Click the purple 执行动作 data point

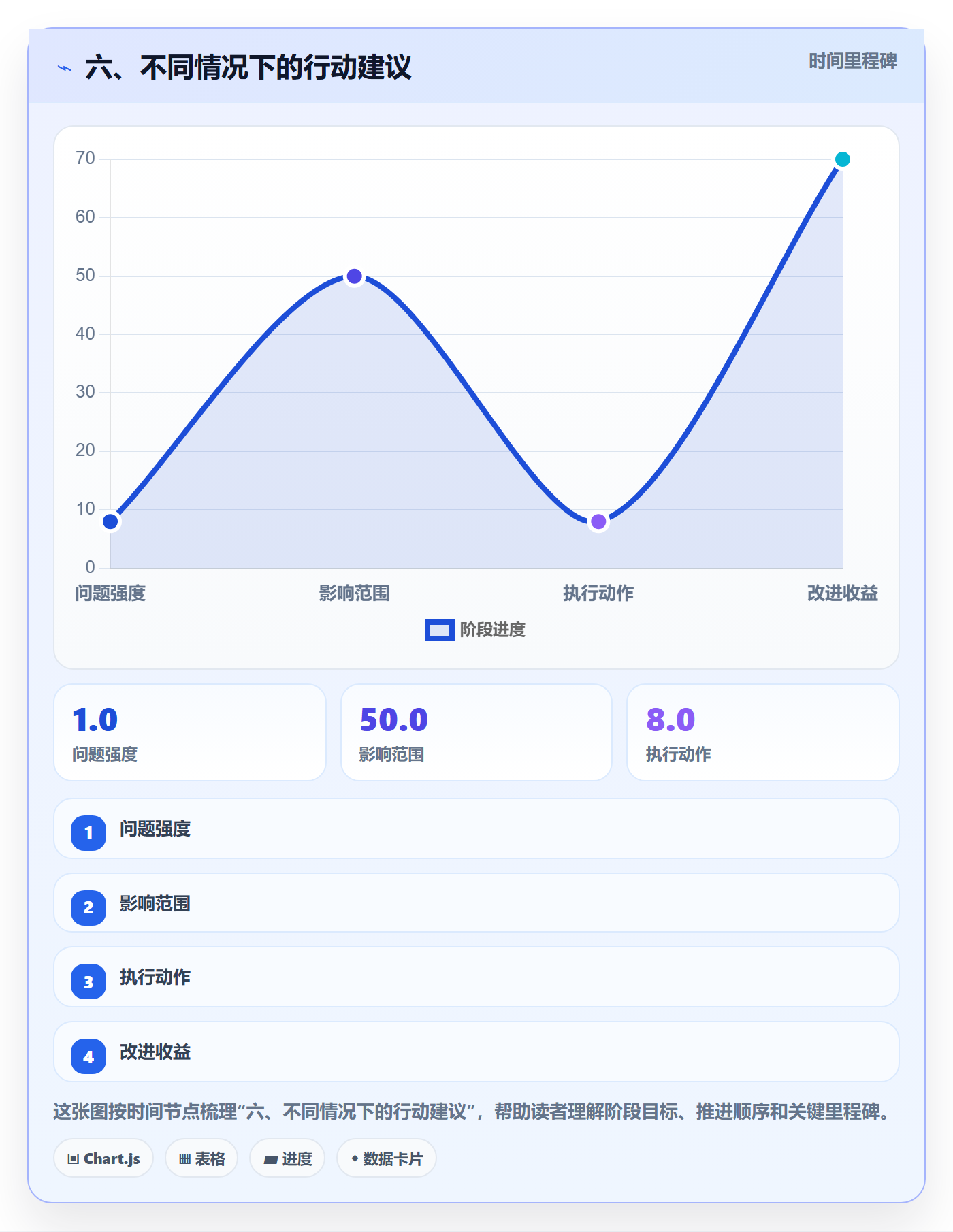[598, 521]
